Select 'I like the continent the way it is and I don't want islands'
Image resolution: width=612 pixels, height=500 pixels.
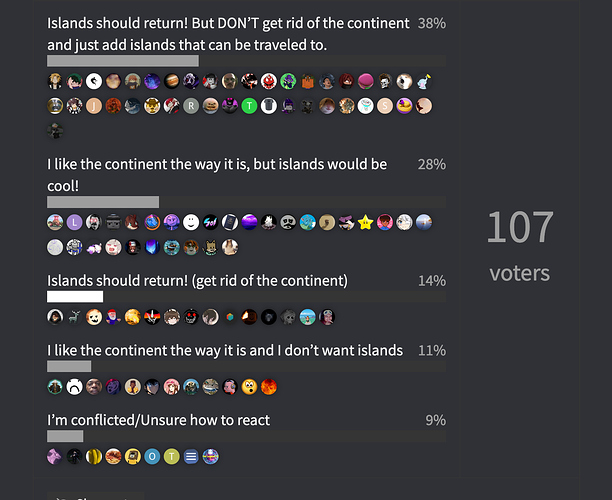(225, 351)
